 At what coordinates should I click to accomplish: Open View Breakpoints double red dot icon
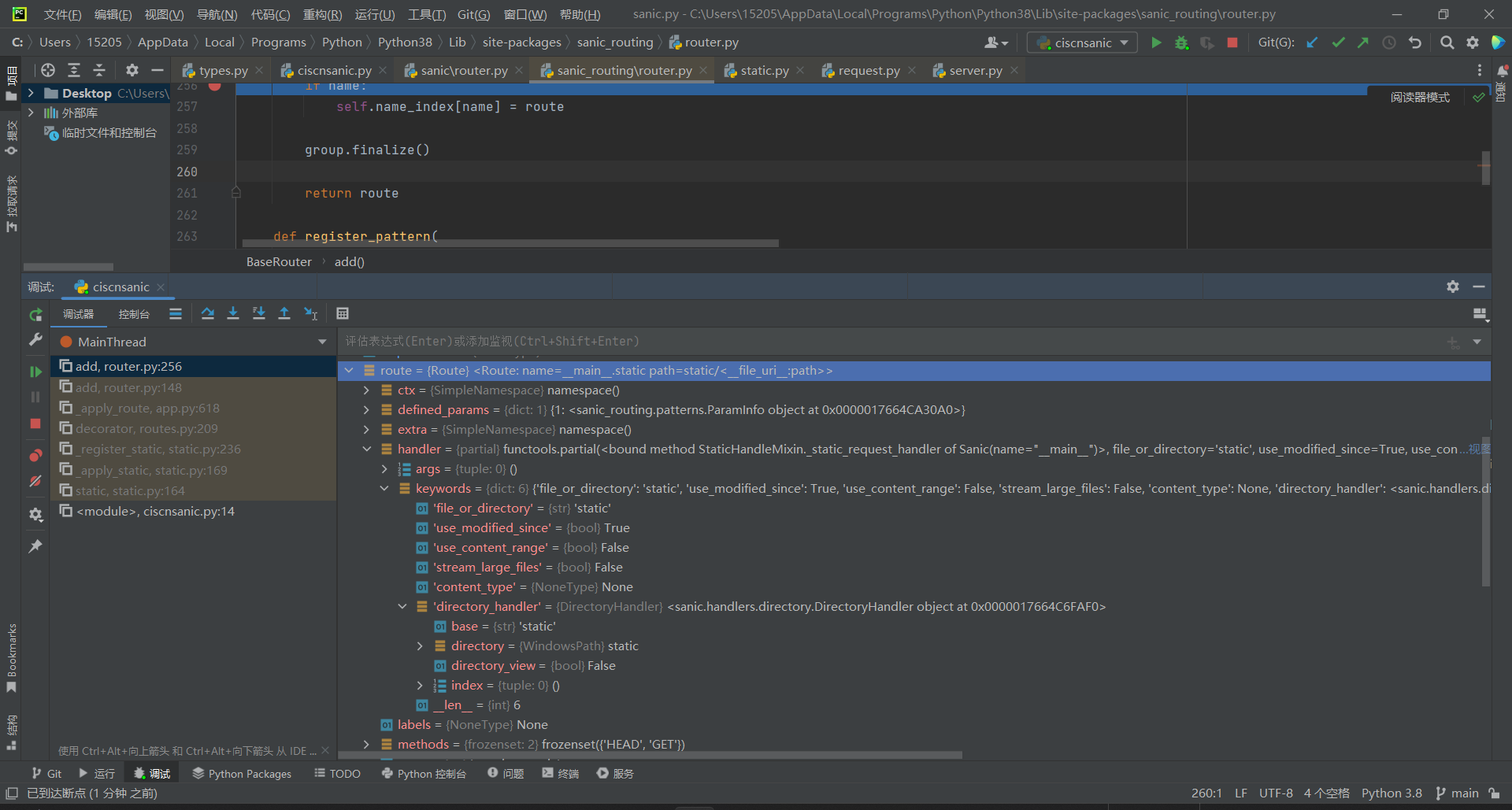35,456
